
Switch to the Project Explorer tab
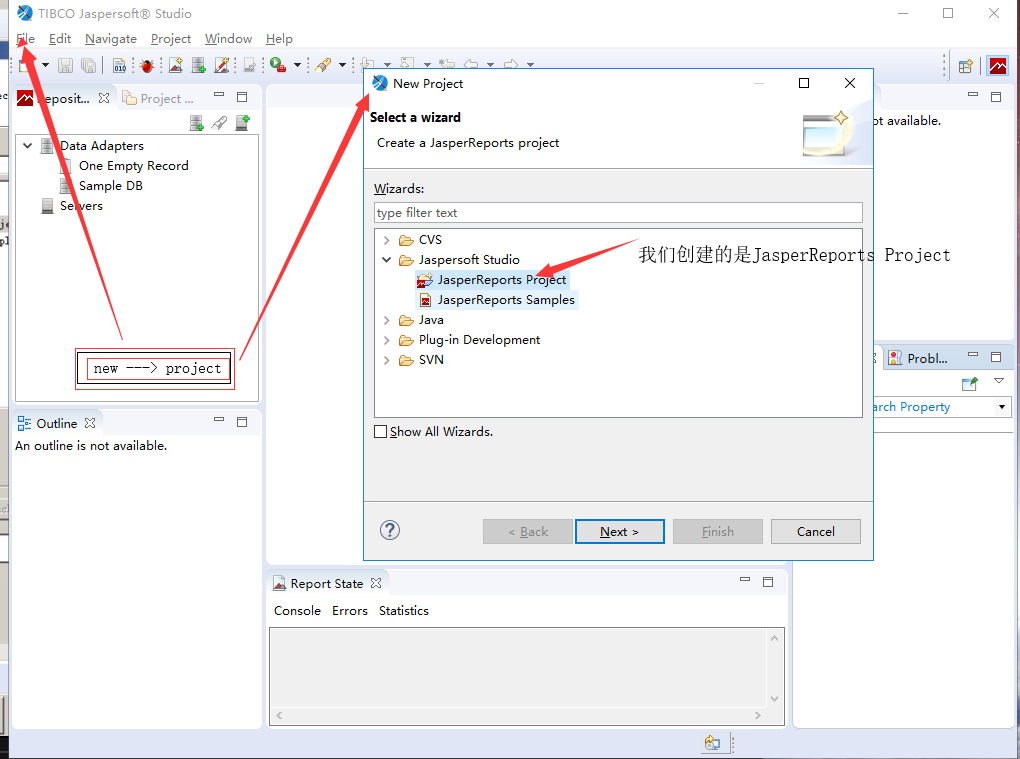[158, 98]
